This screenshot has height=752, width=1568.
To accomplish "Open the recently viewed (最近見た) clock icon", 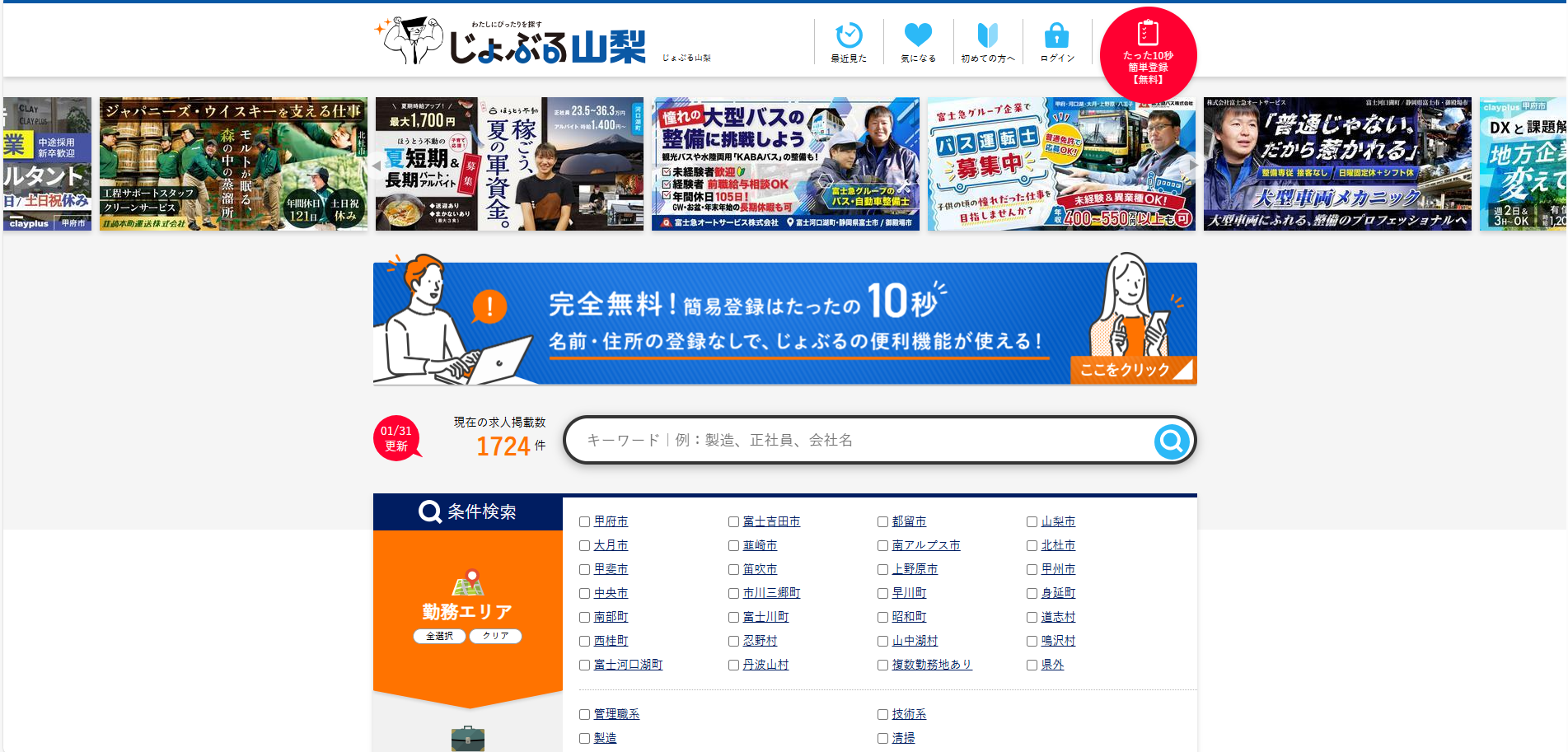I will coord(848,36).
